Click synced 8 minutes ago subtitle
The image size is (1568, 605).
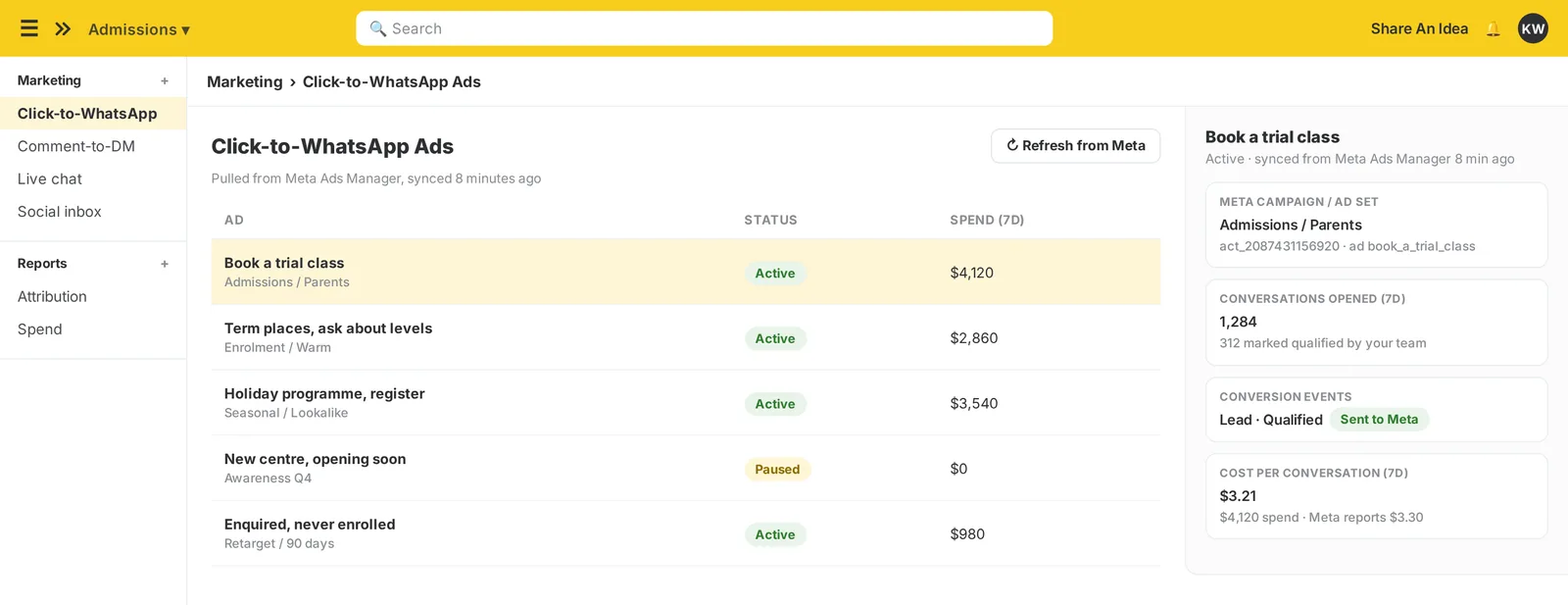[x=376, y=178]
